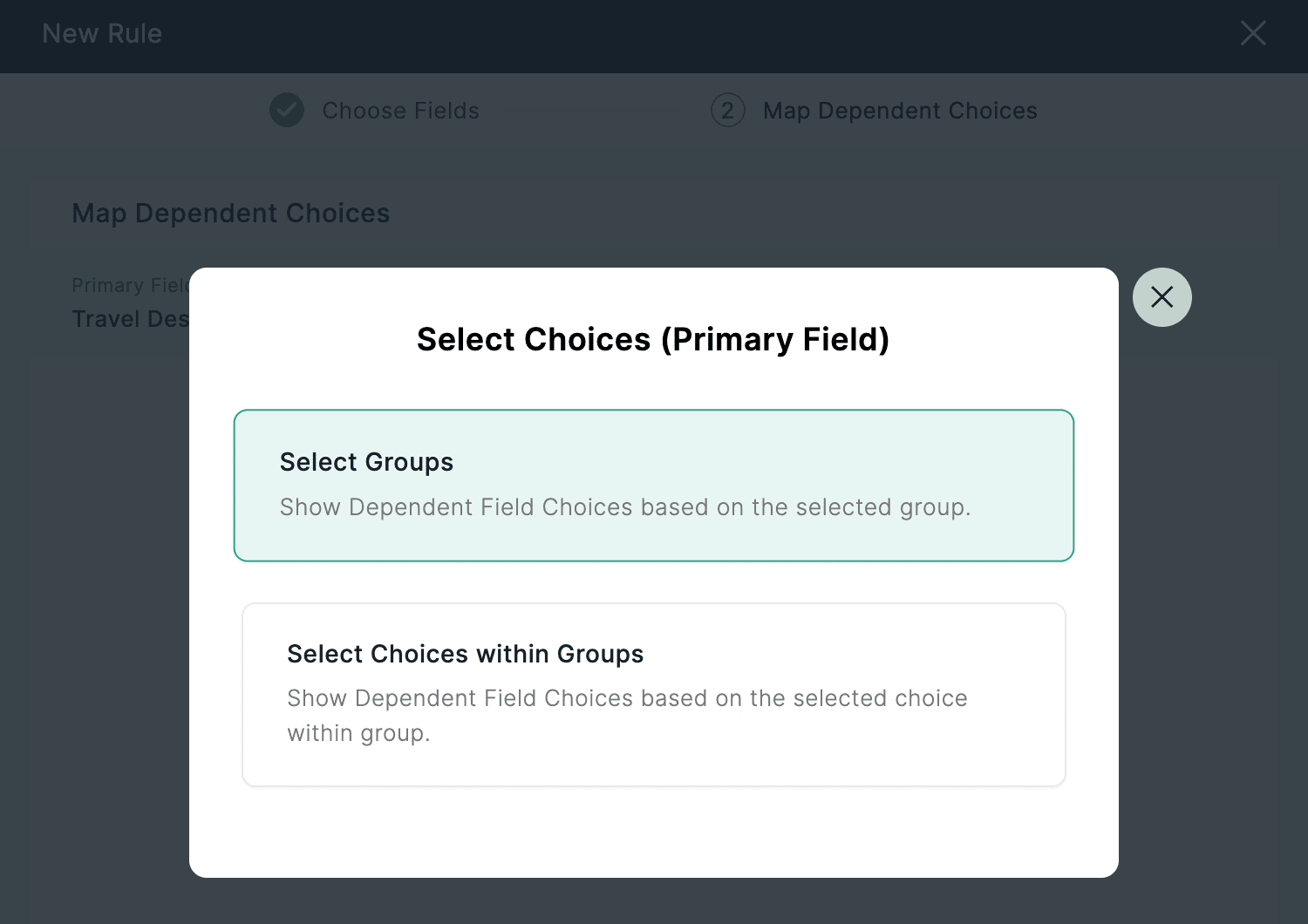Click the dimmed backdrop beside the modal
This screenshot has height=924, width=1308.
(1212, 610)
